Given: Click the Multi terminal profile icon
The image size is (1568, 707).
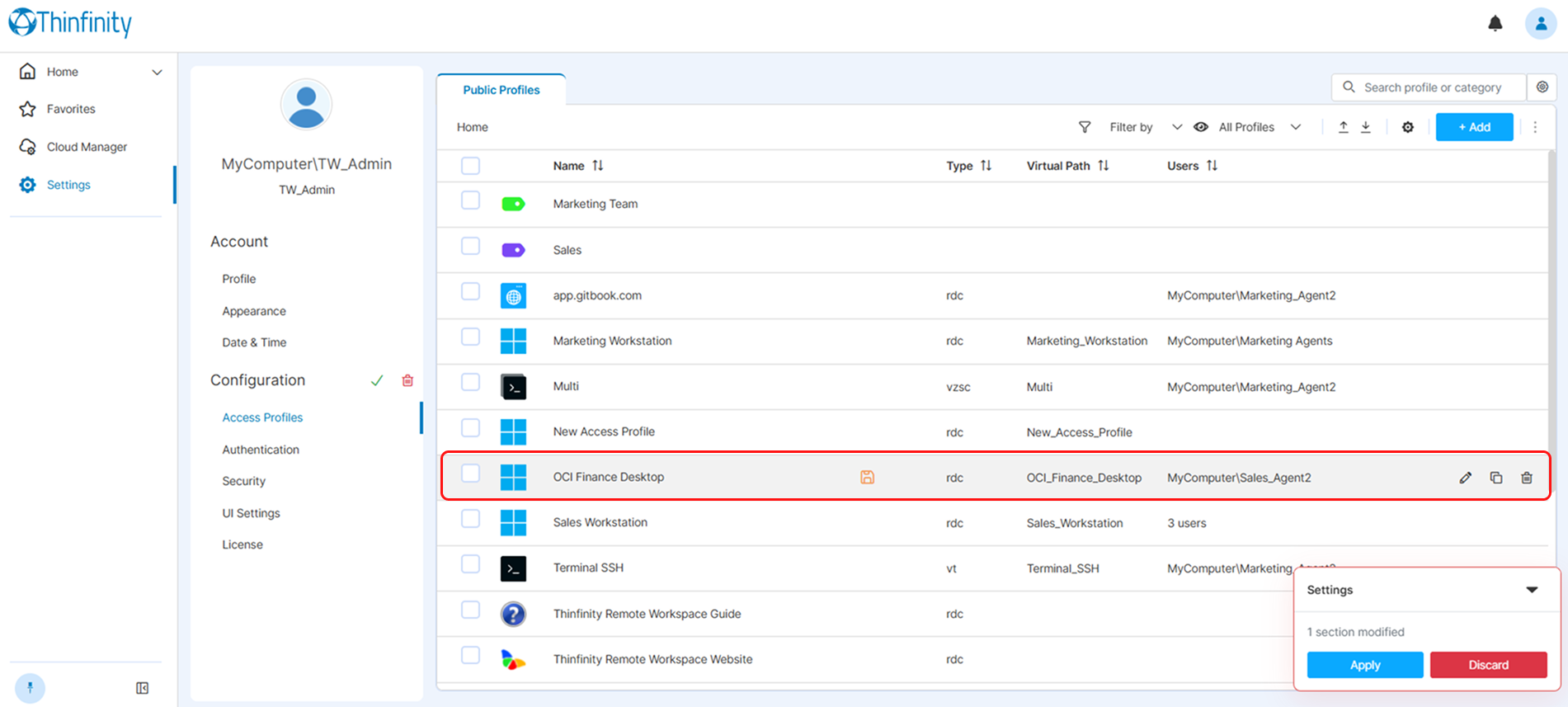Looking at the screenshot, I should point(513,386).
